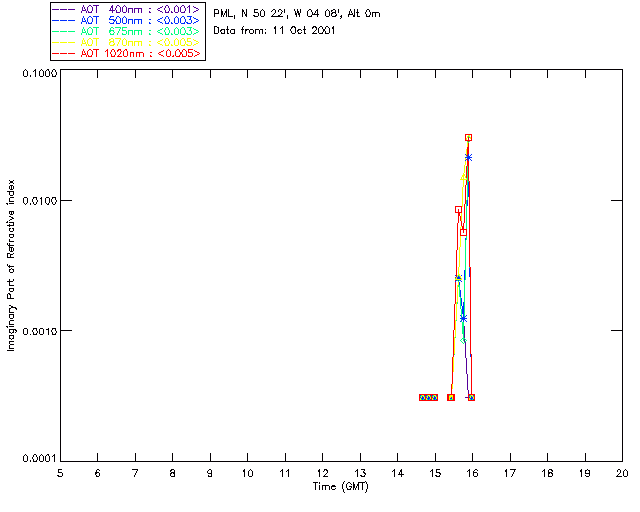Click the x-axis tick label 5
This screenshot has height=512, width=640.
[x=60, y=473]
